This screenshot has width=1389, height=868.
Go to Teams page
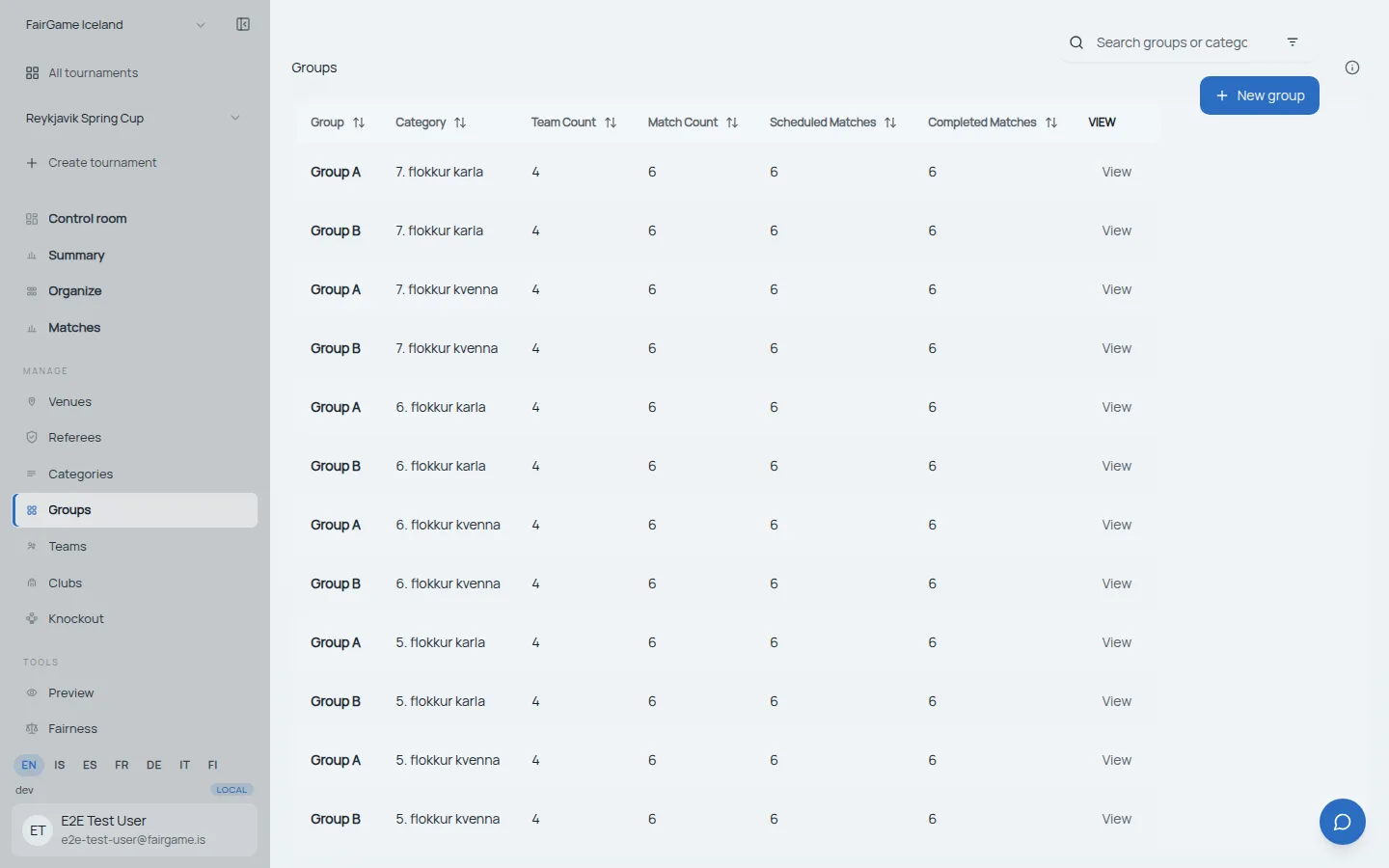pos(135,547)
